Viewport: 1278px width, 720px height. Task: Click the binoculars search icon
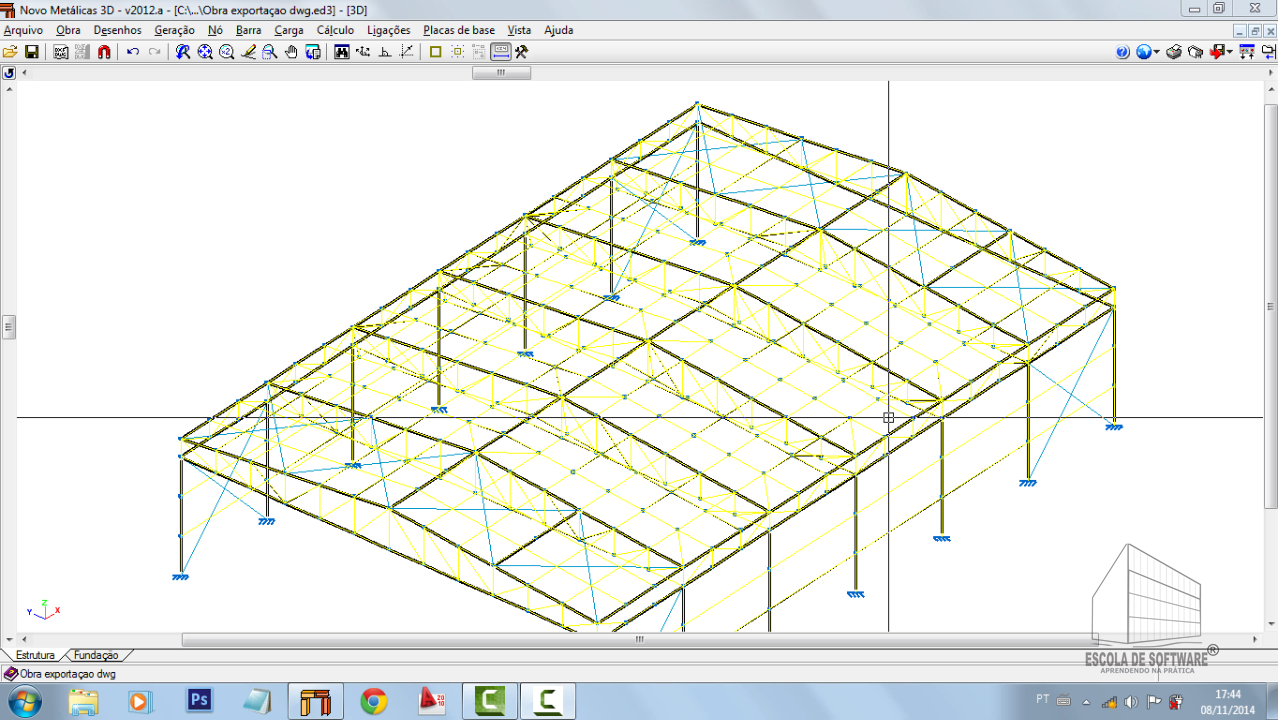click(x=342, y=52)
